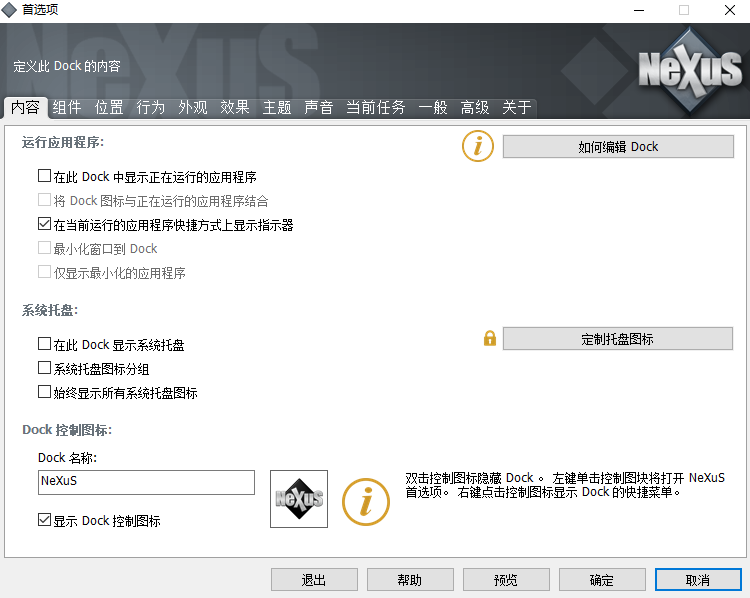Image resolution: width=750 pixels, height=598 pixels.
Task: Click the 退出 button
Action: [x=314, y=580]
